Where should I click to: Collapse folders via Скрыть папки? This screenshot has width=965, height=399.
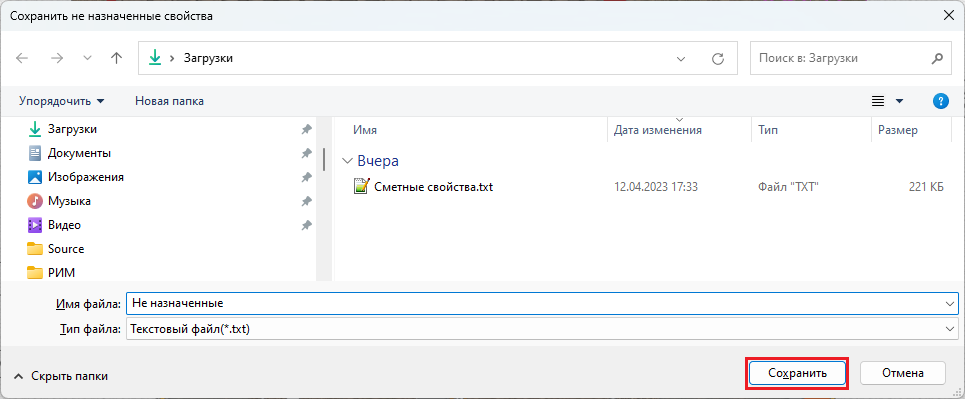62,376
